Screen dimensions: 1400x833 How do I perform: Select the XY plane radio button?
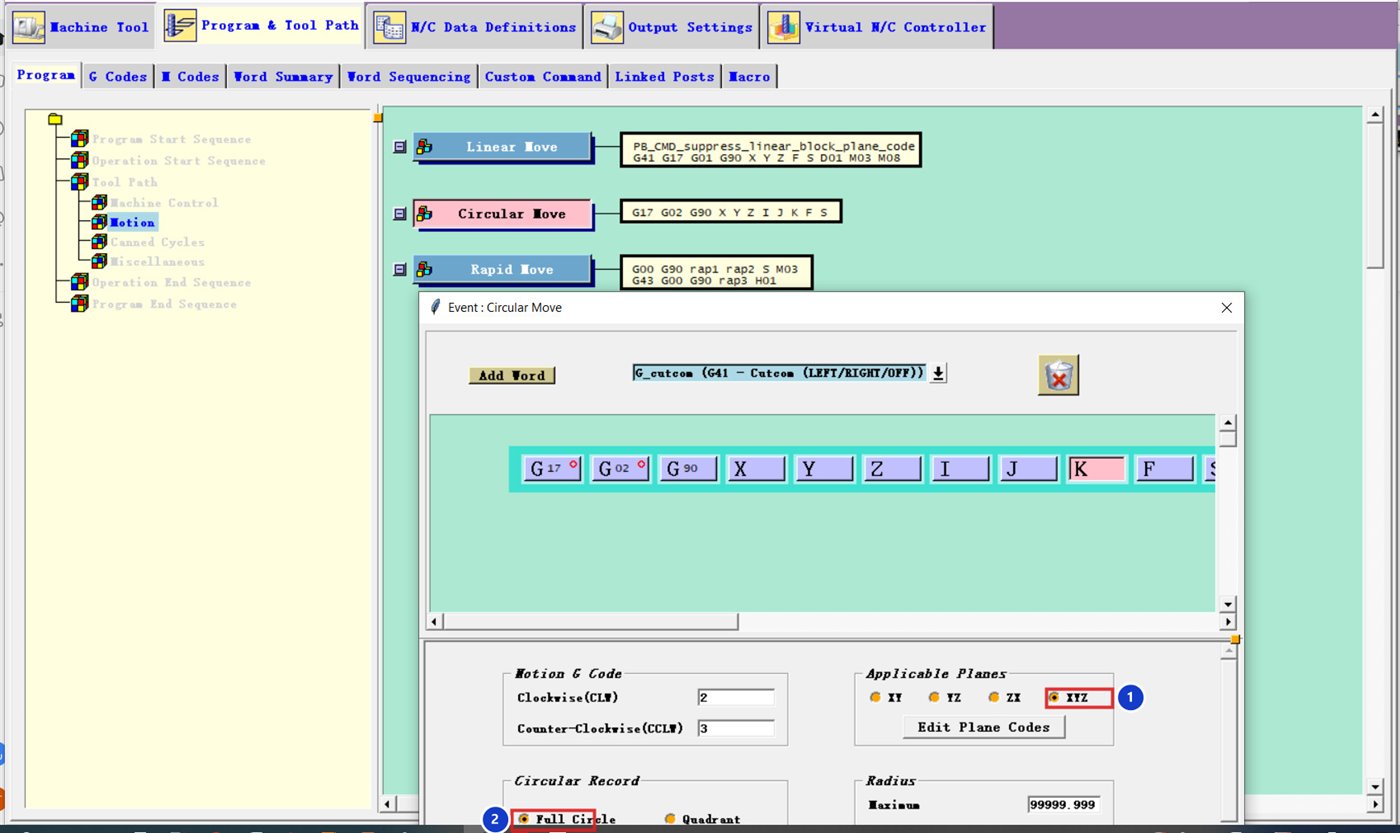(x=875, y=697)
